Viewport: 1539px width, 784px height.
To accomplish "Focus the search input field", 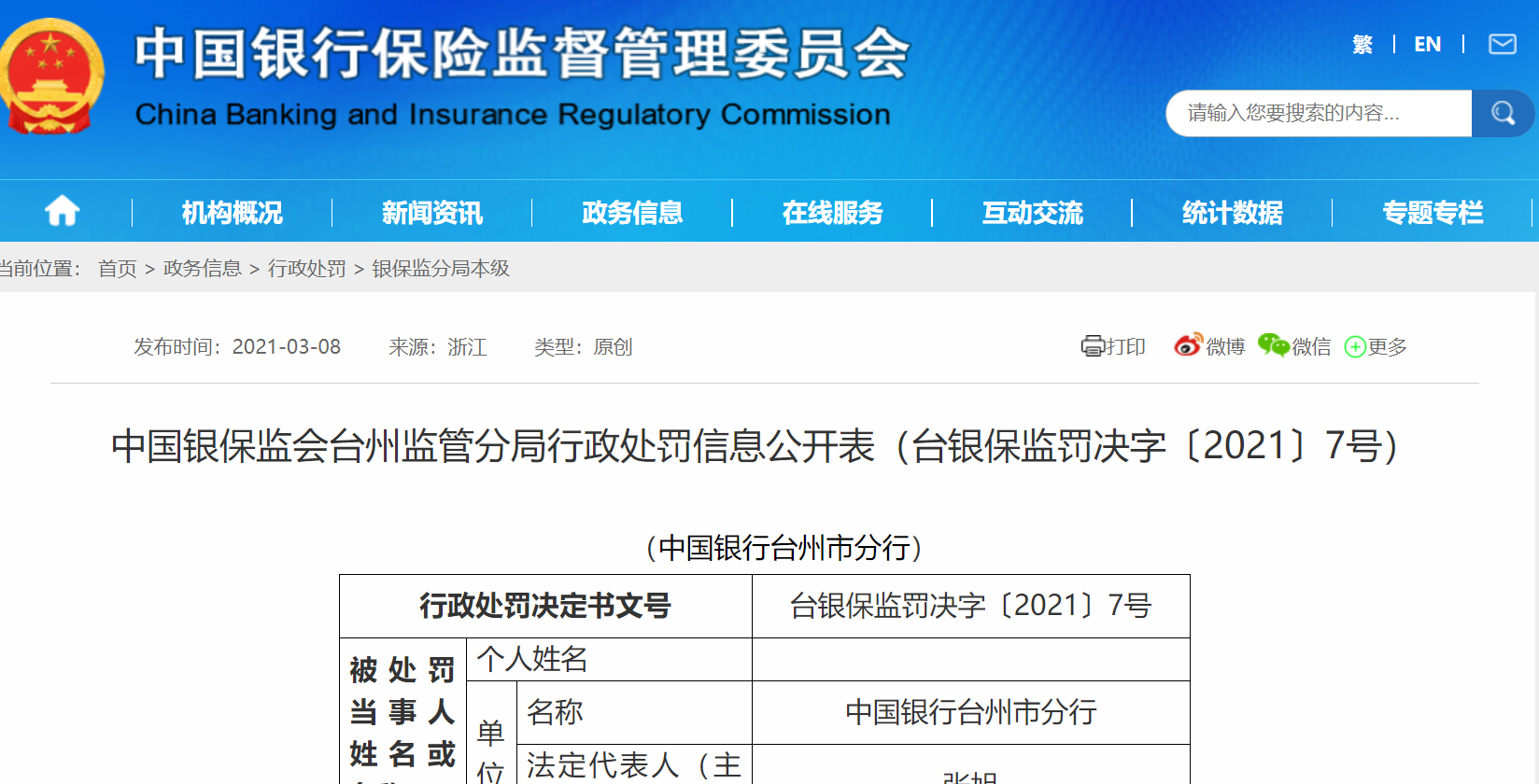I will point(1319,113).
